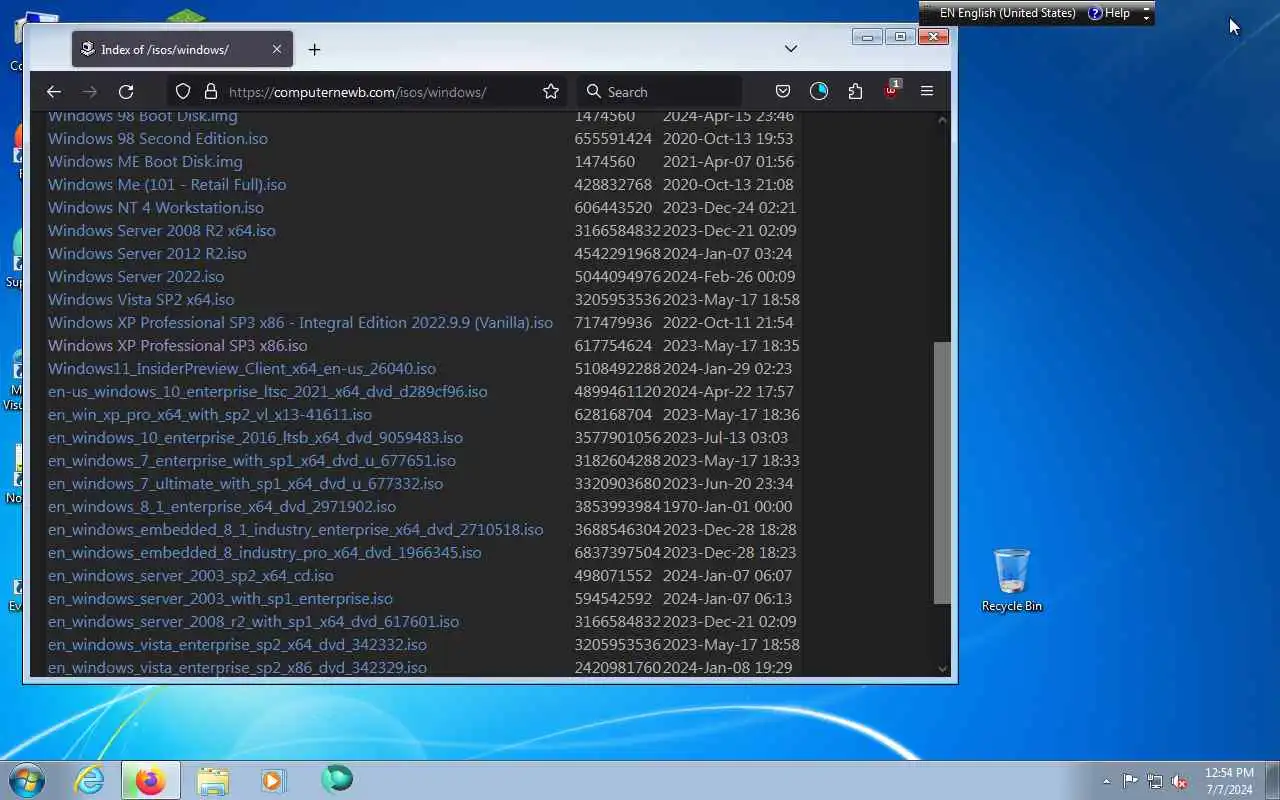The image size is (1280, 800).
Task: Open Windows ME Boot Disk.img link
Action: click(x=145, y=162)
